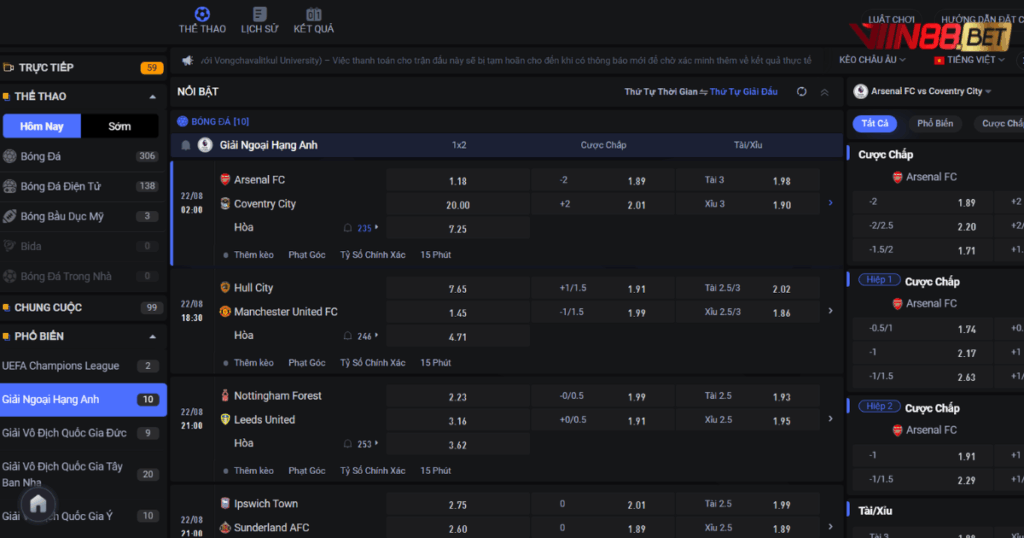Bet Manchester United FC win at 1.45

(x=458, y=313)
